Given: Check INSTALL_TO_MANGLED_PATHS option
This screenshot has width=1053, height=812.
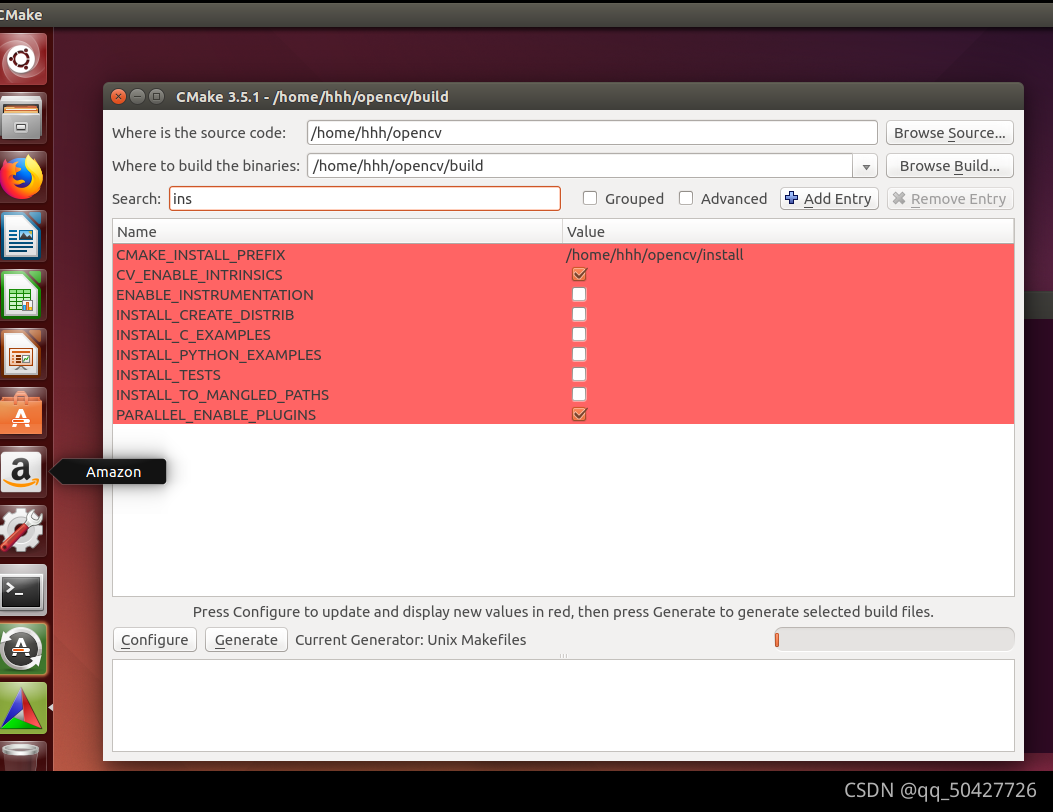Looking at the screenshot, I should point(579,394).
